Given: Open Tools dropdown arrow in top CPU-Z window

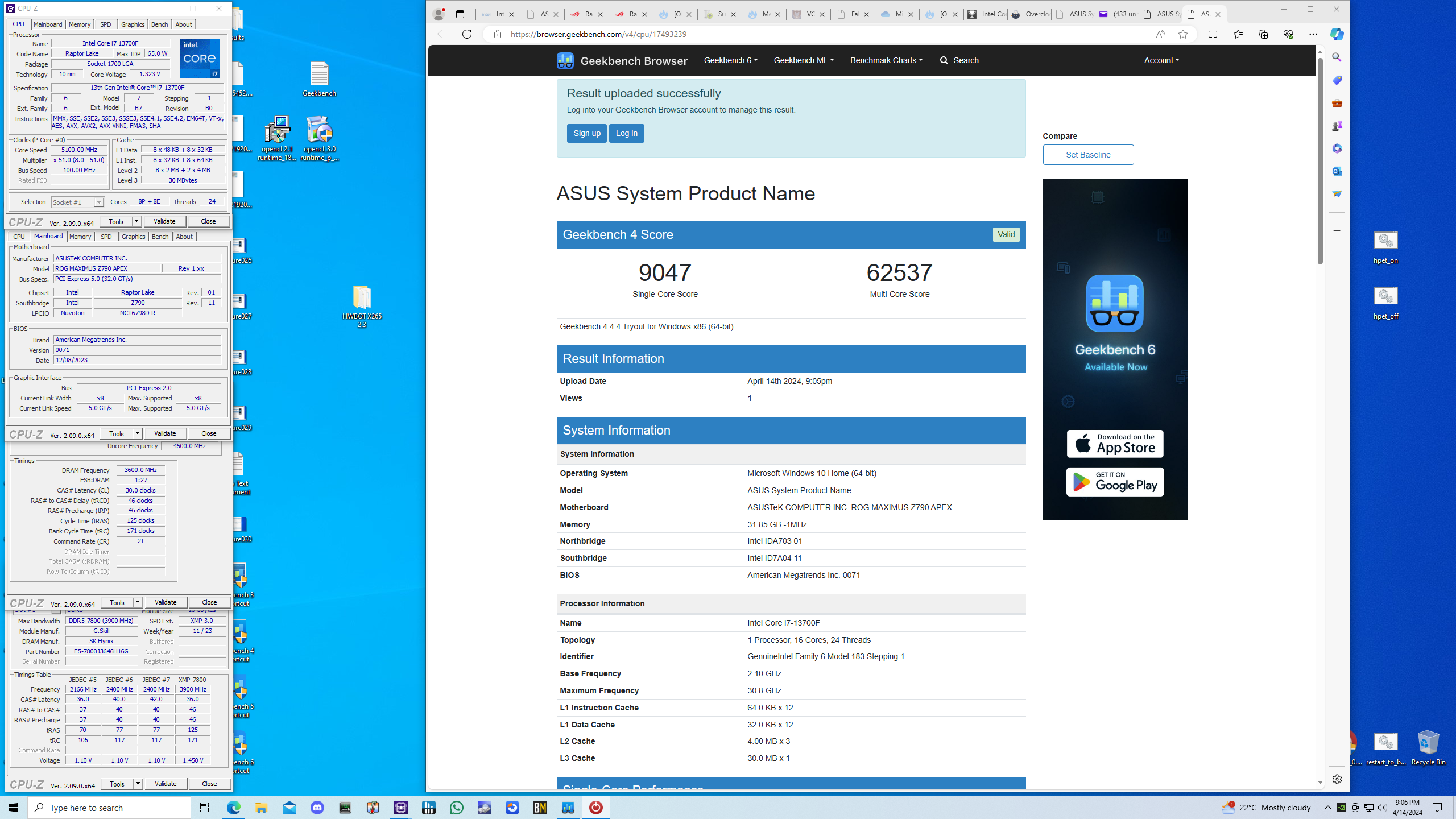Looking at the screenshot, I should tap(136, 221).
